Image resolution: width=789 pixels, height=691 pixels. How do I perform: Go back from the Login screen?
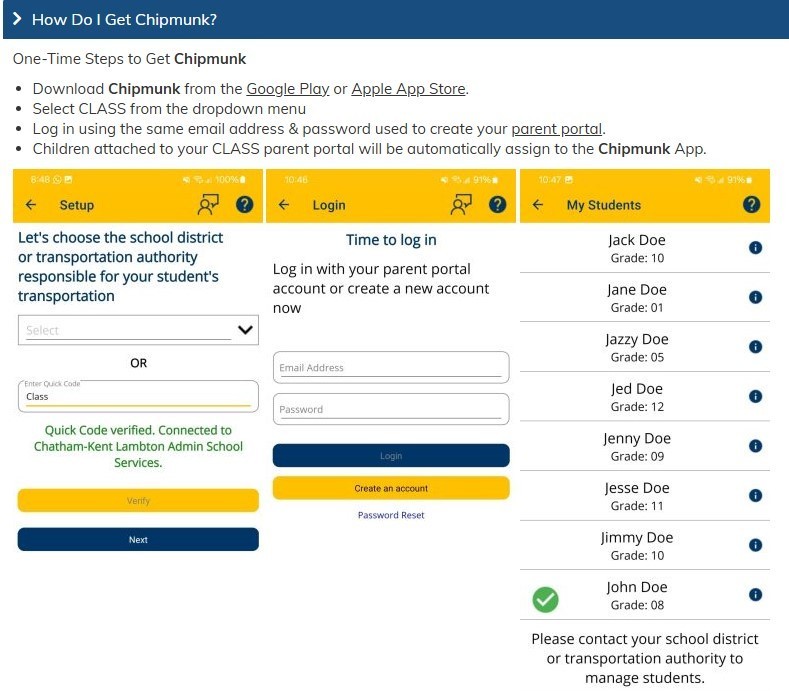coord(284,204)
